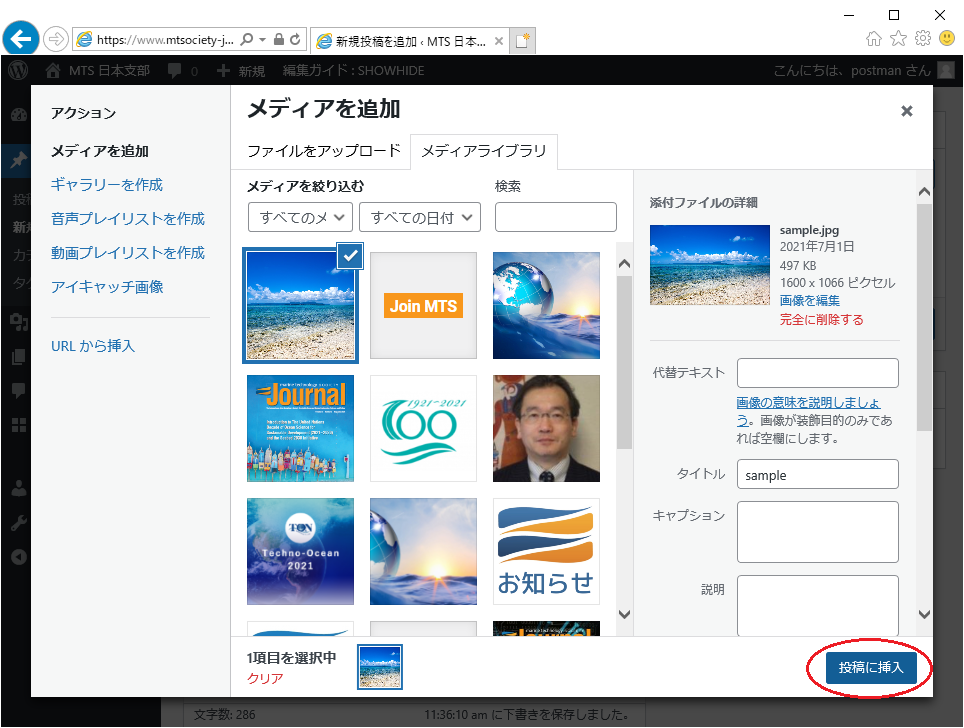
Task: Click the 代替テキスト input field
Action: tap(817, 373)
